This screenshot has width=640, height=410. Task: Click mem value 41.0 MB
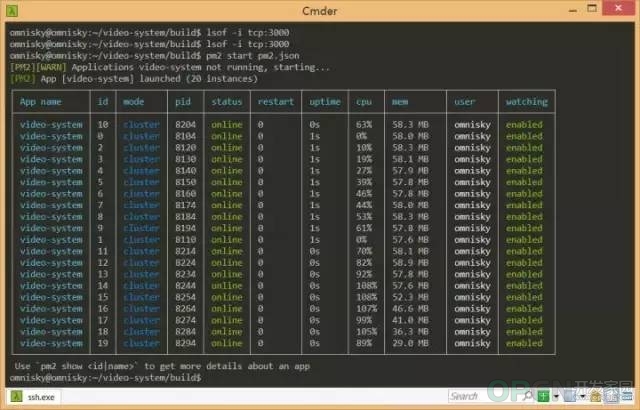410,320
